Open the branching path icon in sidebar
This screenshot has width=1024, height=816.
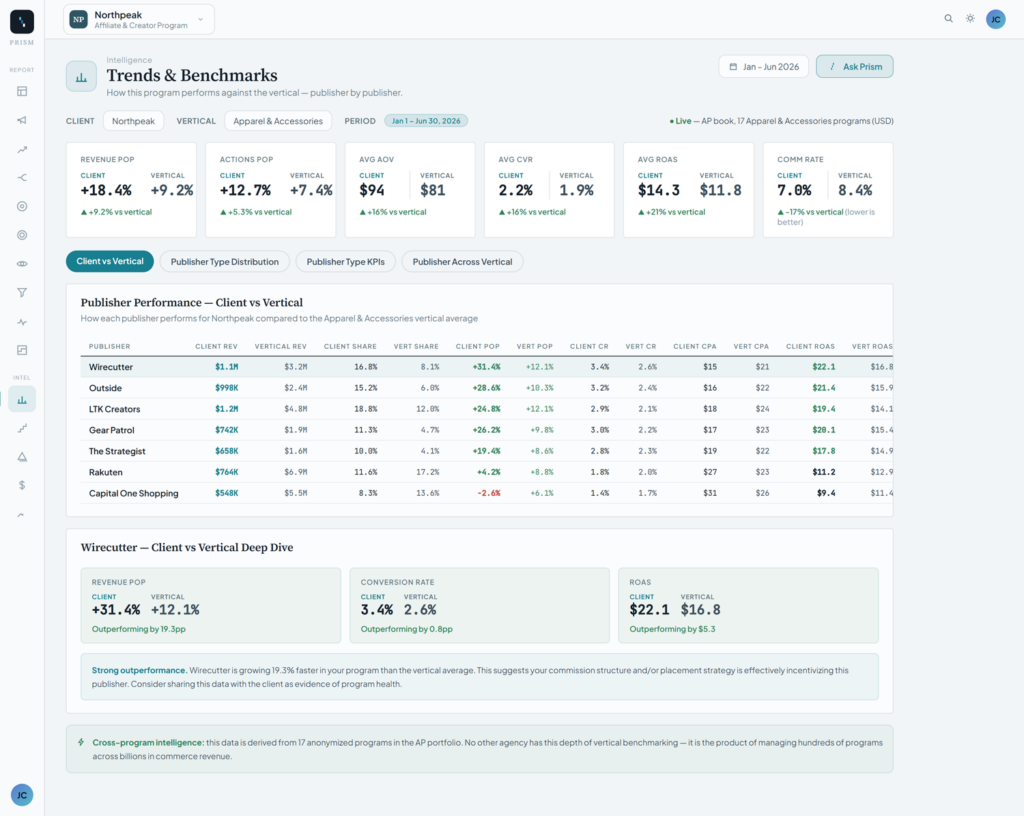[x=22, y=178]
